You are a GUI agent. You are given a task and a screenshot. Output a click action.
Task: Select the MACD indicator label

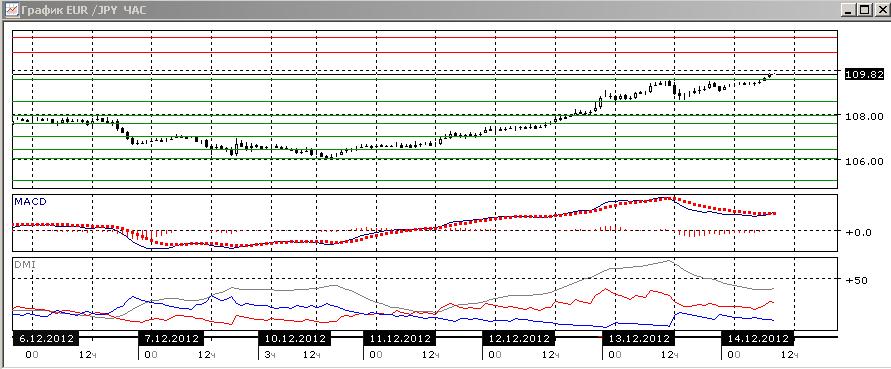(x=31, y=202)
